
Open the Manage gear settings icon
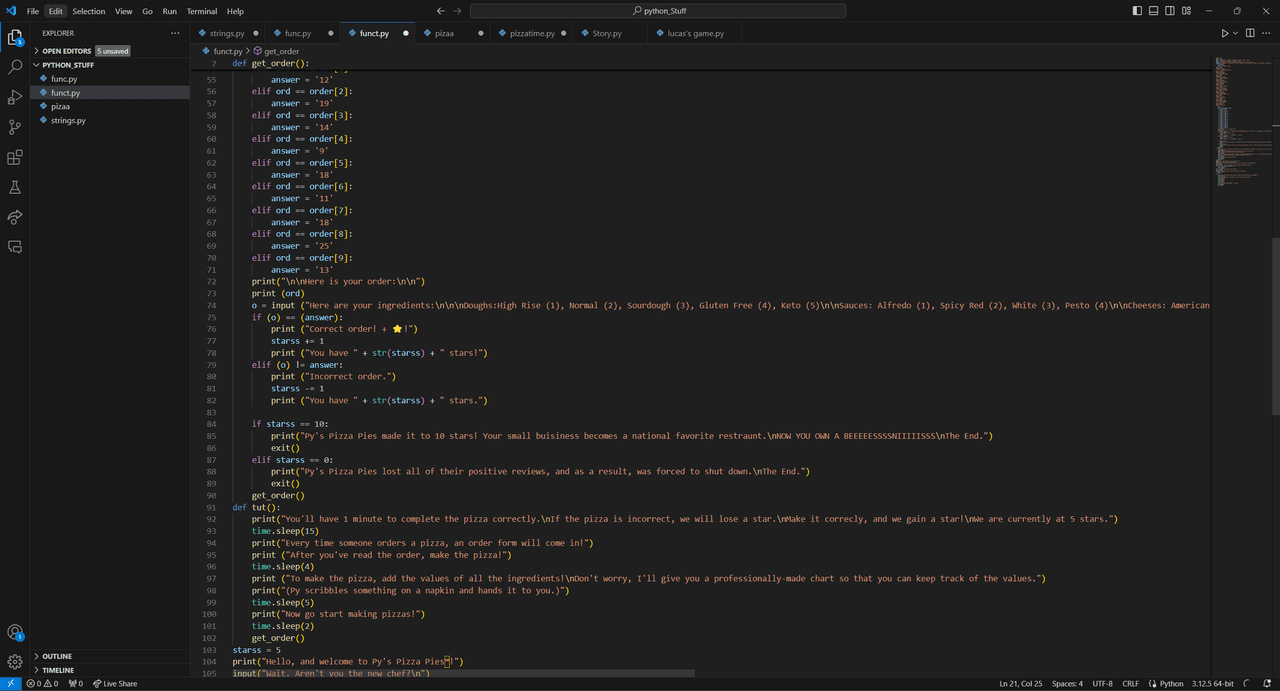(x=15, y=661)
